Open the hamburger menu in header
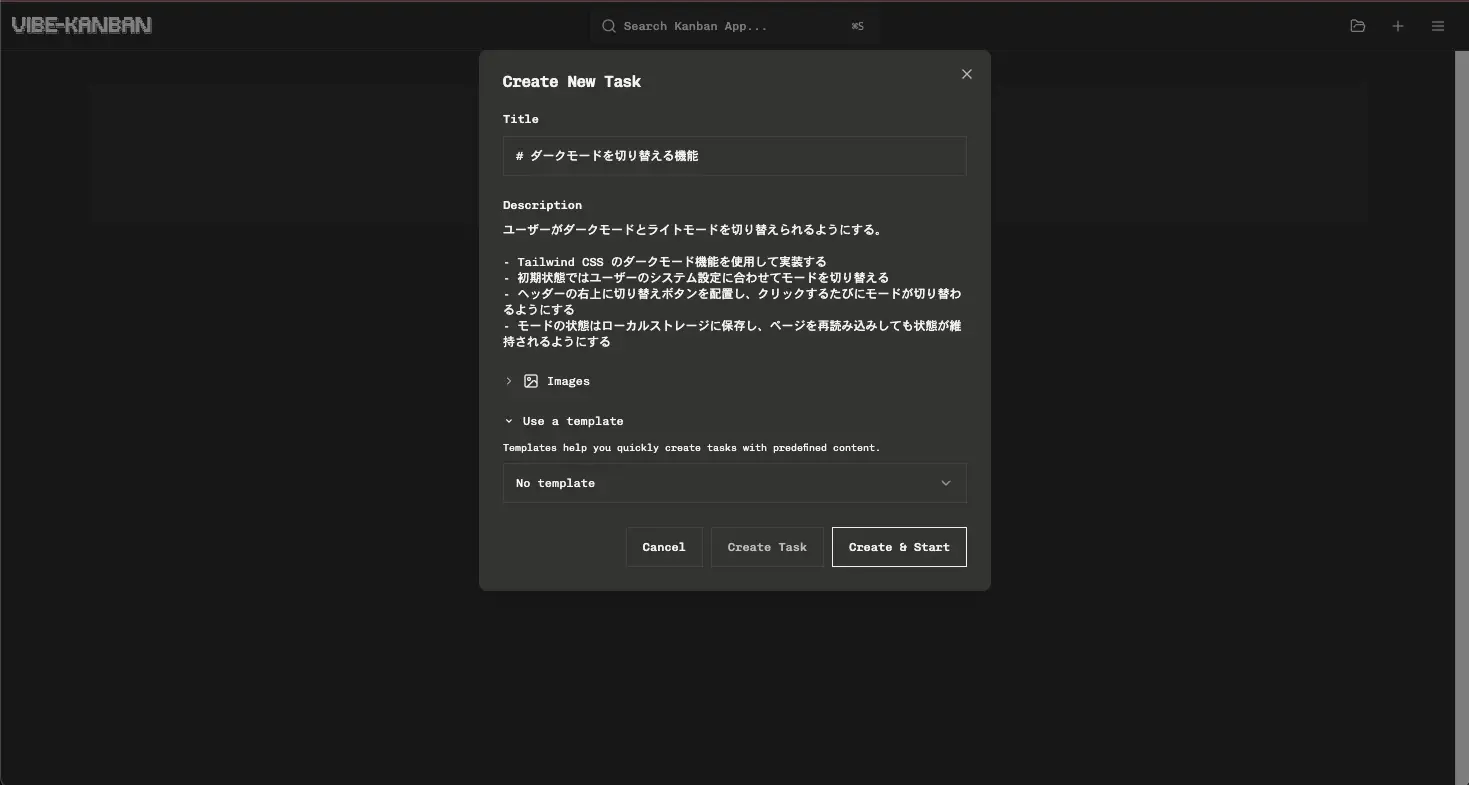This screenshot has height=785, width=1469. click(x=1438, y=26)
